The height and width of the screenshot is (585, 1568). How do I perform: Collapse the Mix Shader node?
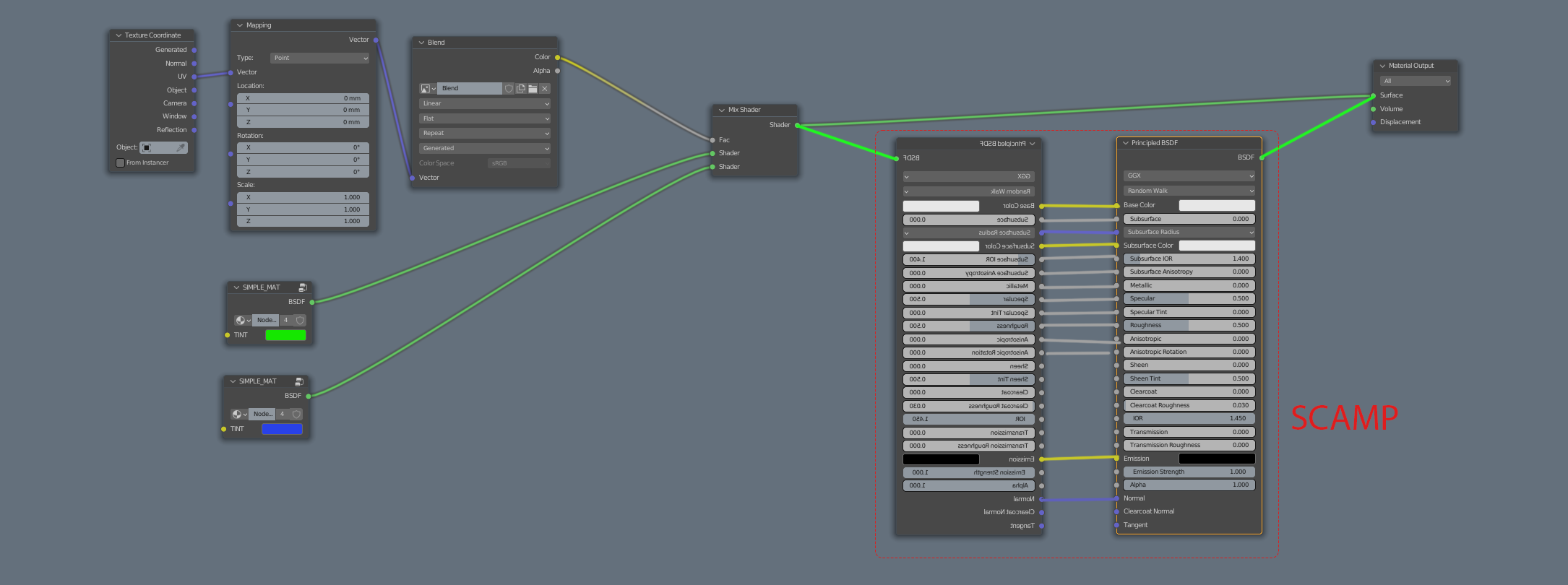pyautogui.click(x=722, y=110)
